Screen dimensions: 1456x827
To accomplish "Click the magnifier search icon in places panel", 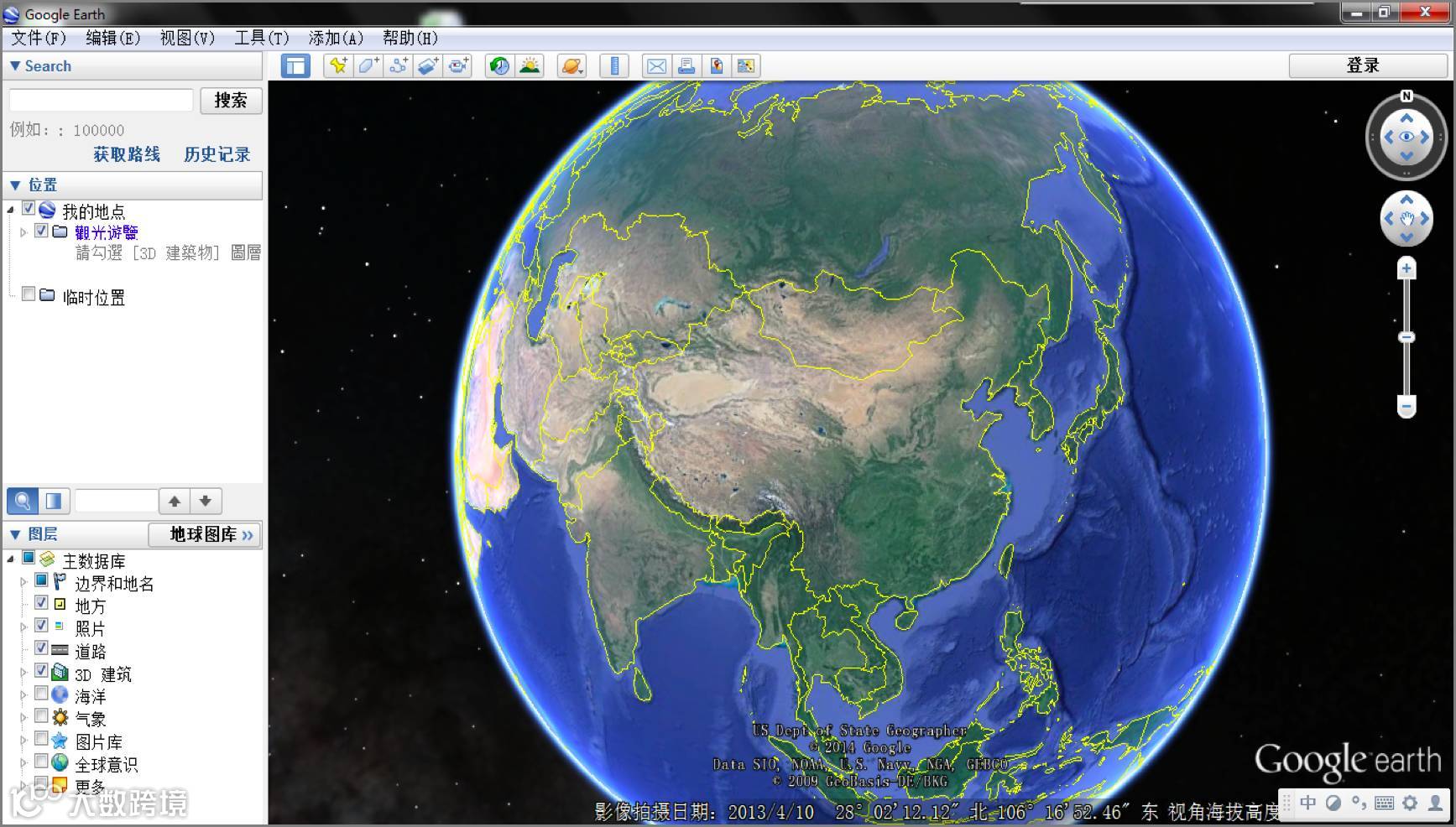I will click(23, 501).
